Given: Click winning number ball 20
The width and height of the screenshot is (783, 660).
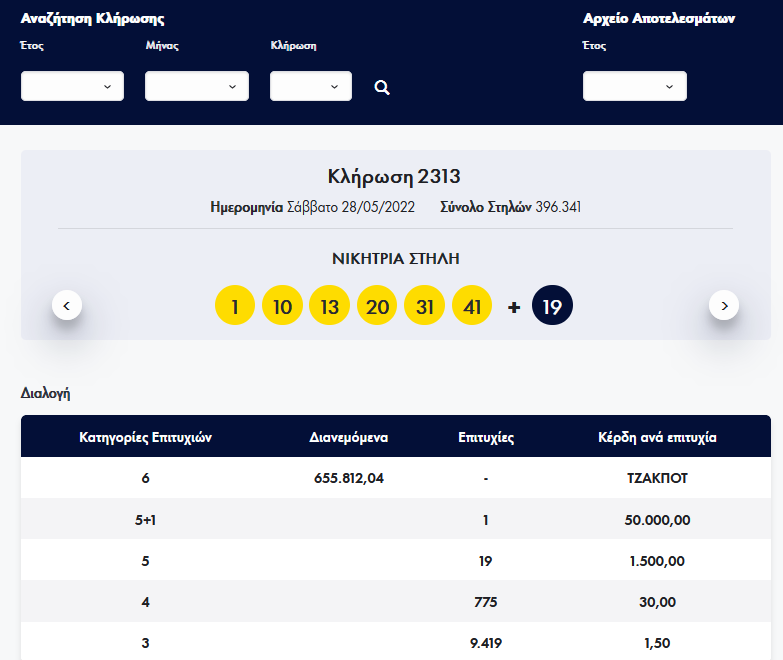Looking at the screenshot, I should pyautogui.click(x=377, y=306).
